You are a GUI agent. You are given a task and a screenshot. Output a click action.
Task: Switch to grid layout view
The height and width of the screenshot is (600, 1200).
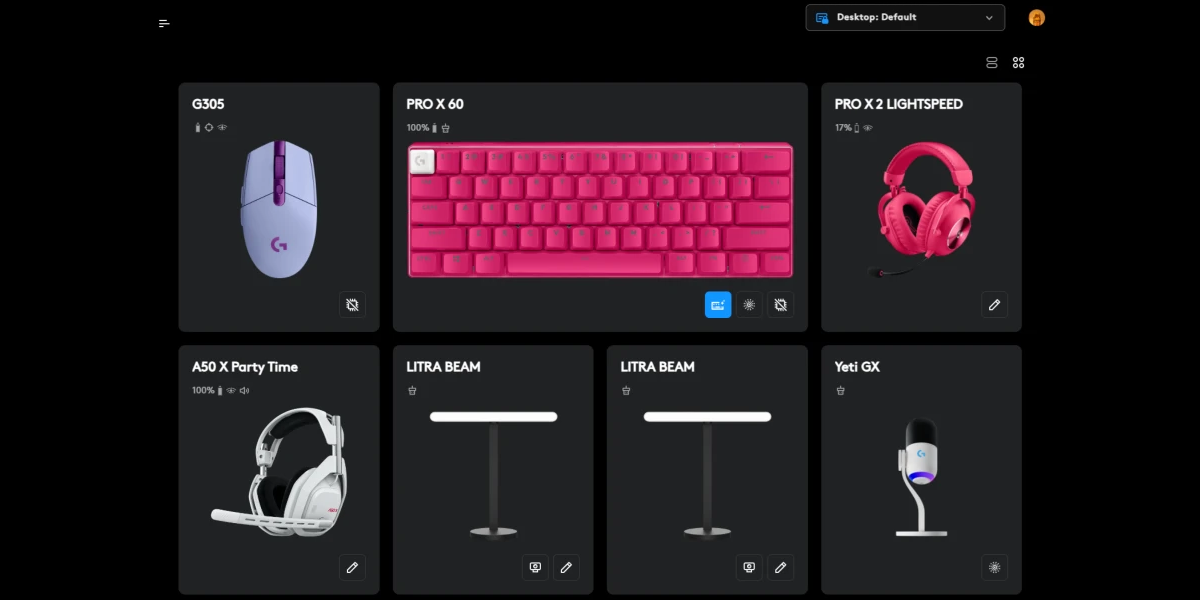click(x=1018, y=62)
